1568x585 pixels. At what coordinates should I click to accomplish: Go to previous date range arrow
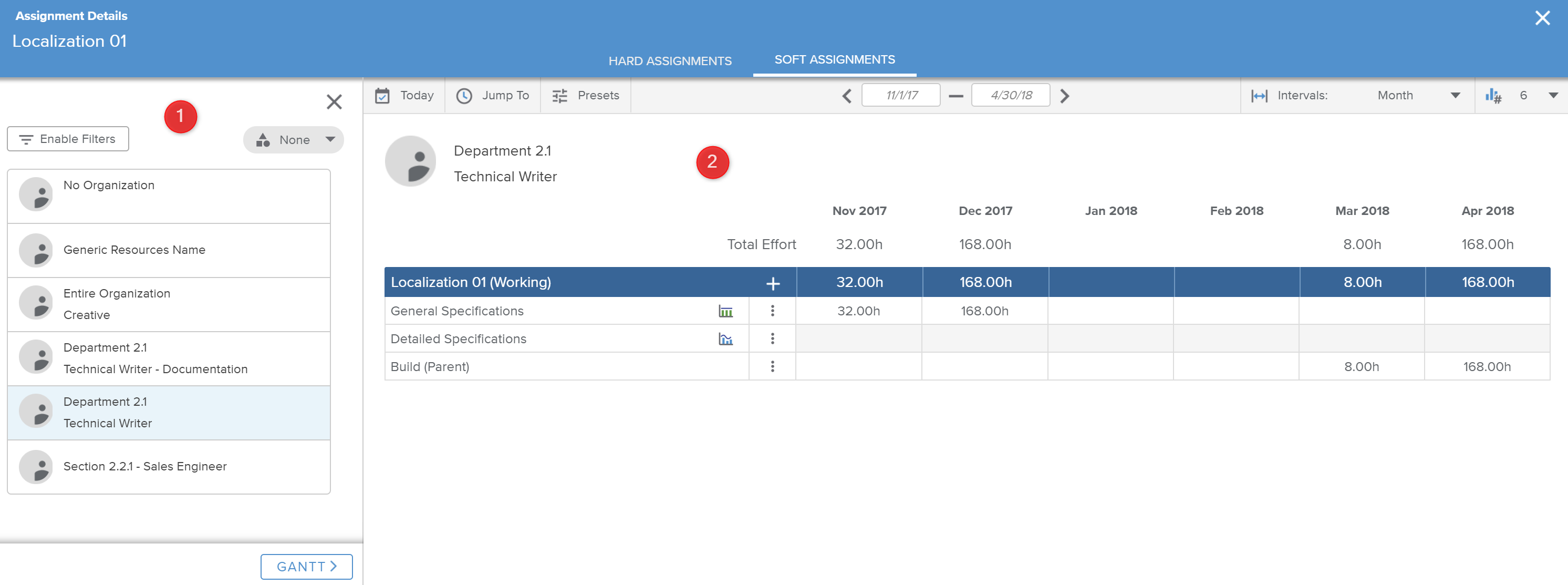(847, 96)
